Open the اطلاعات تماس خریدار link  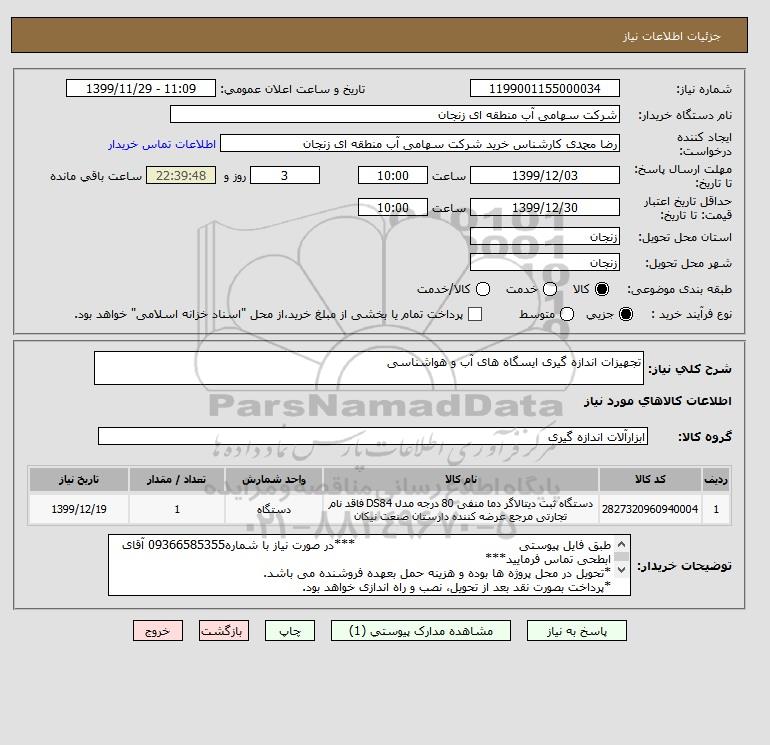coord(162,144)
